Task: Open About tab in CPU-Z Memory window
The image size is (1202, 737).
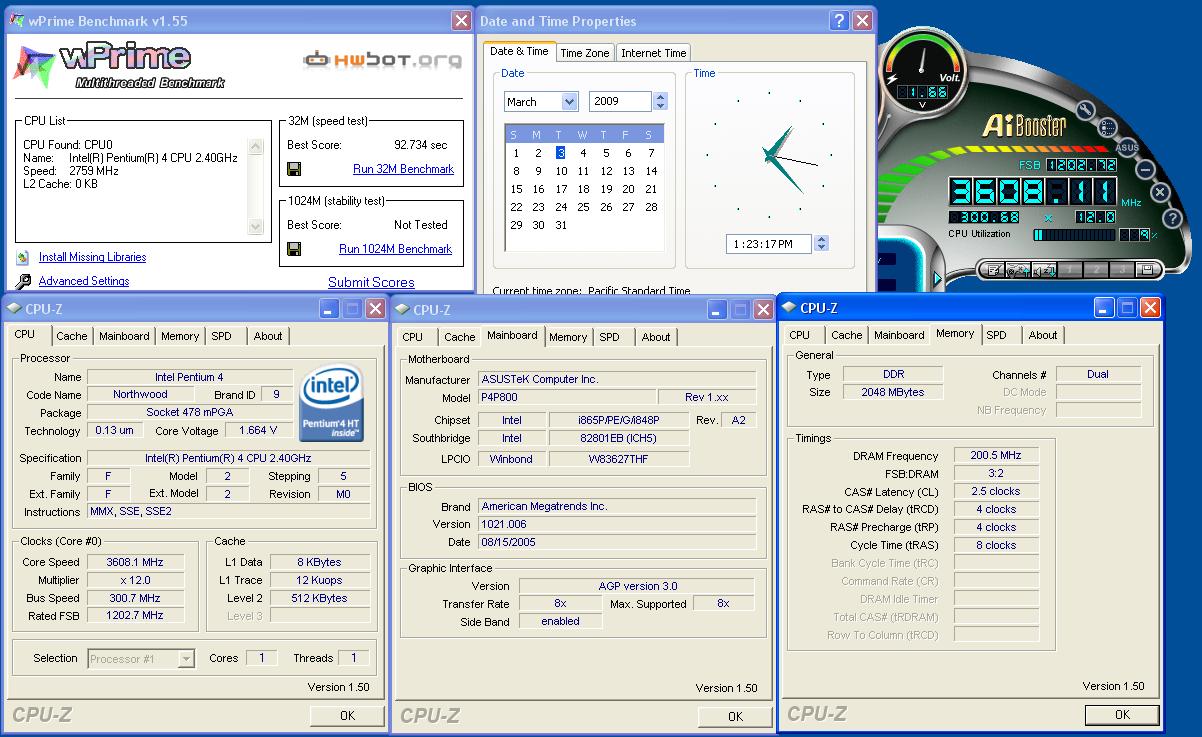Action: pos(1043,335)
